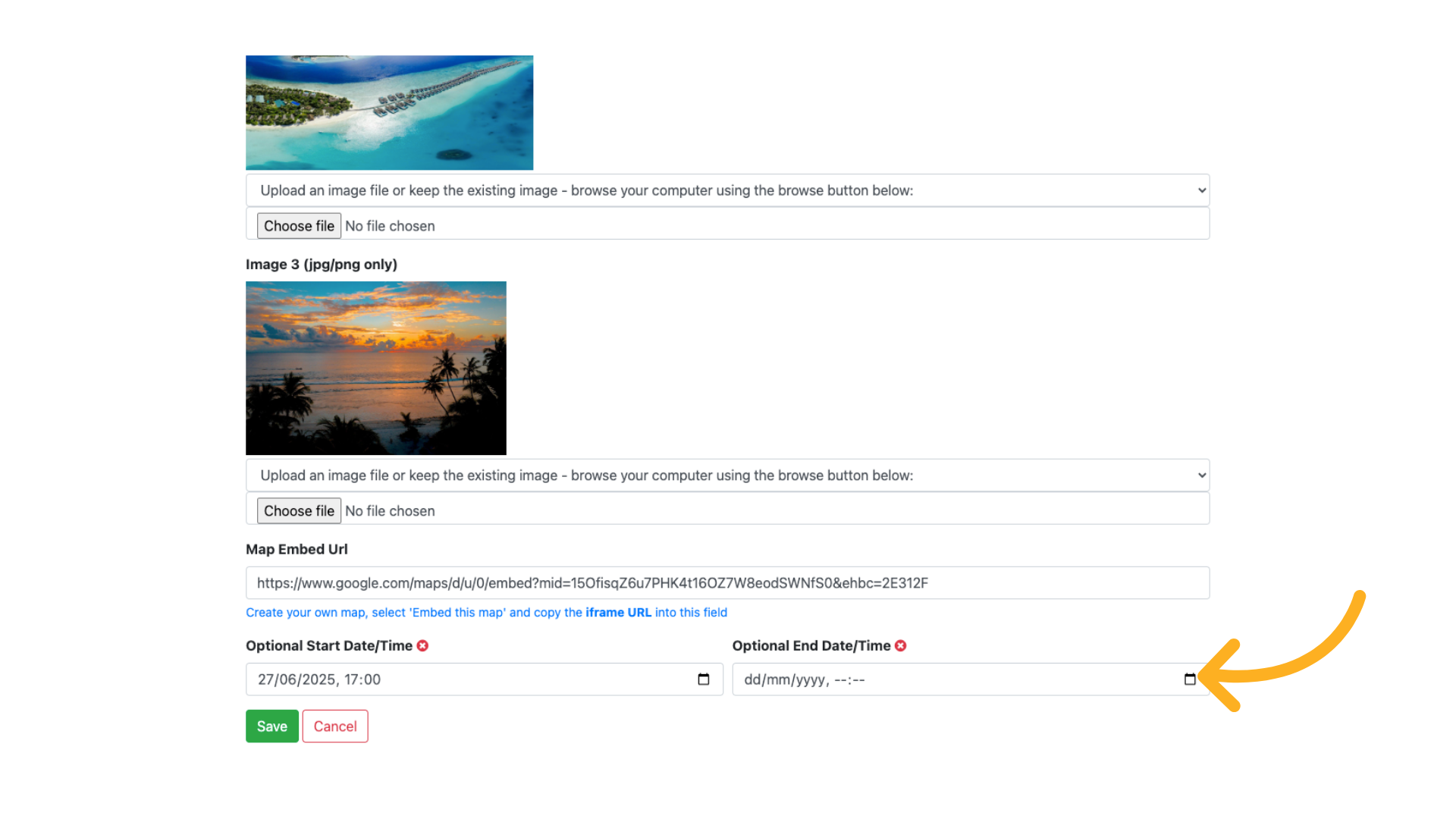Expand upload dropdown below the sunset image

[x=726, y=475]
